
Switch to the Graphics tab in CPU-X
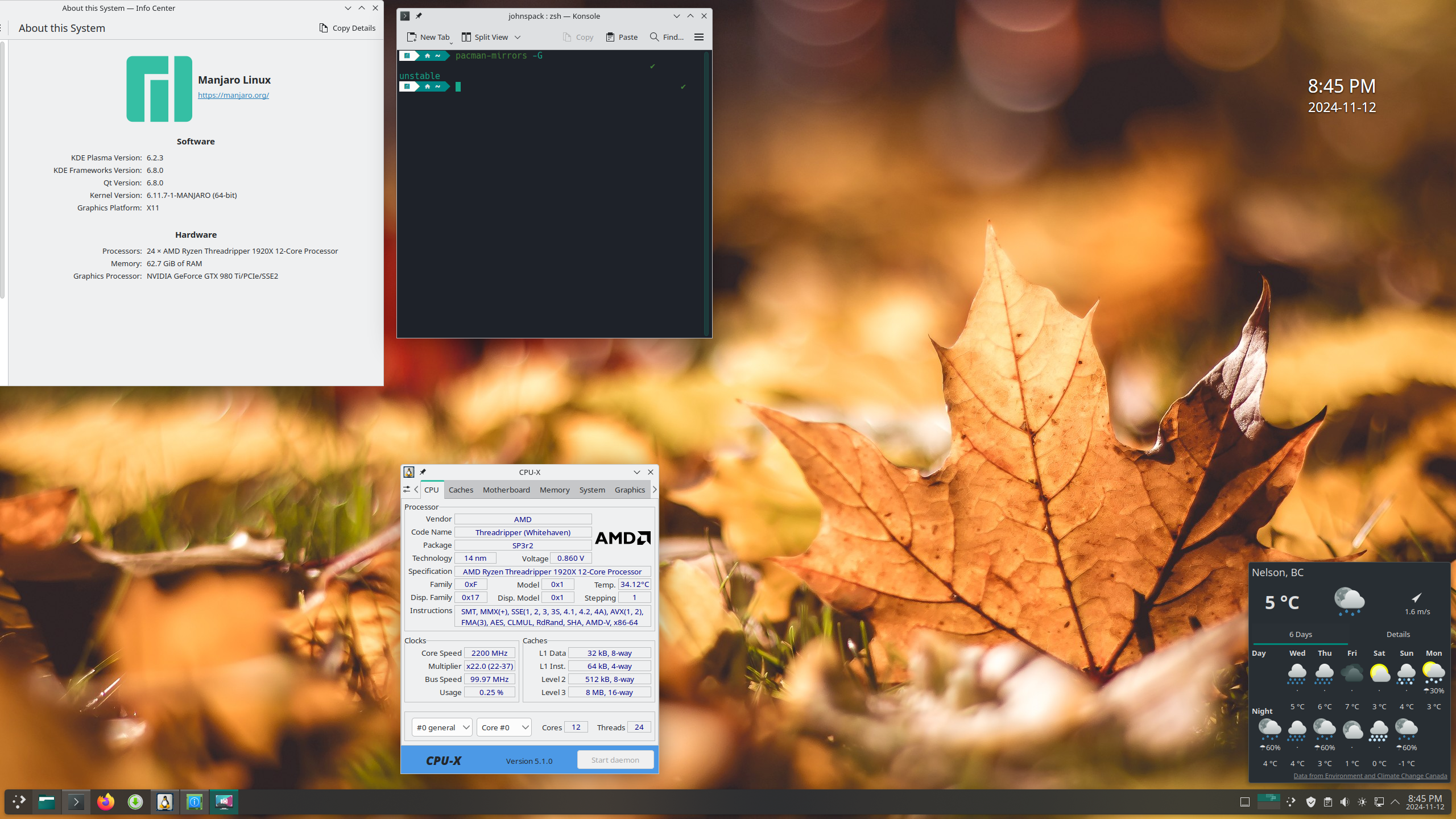(630, 490)
